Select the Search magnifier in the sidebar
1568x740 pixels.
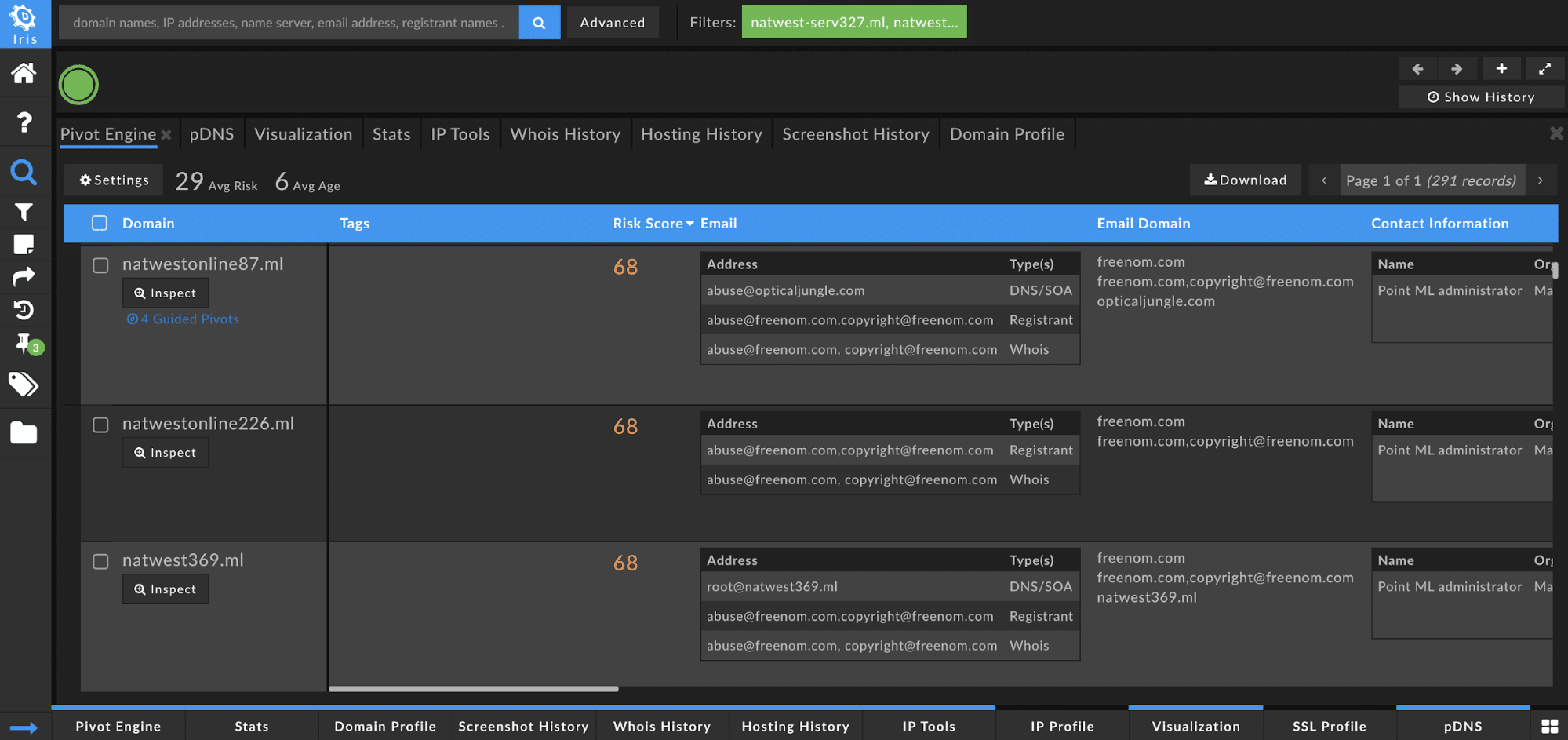[x=24, y=172]
